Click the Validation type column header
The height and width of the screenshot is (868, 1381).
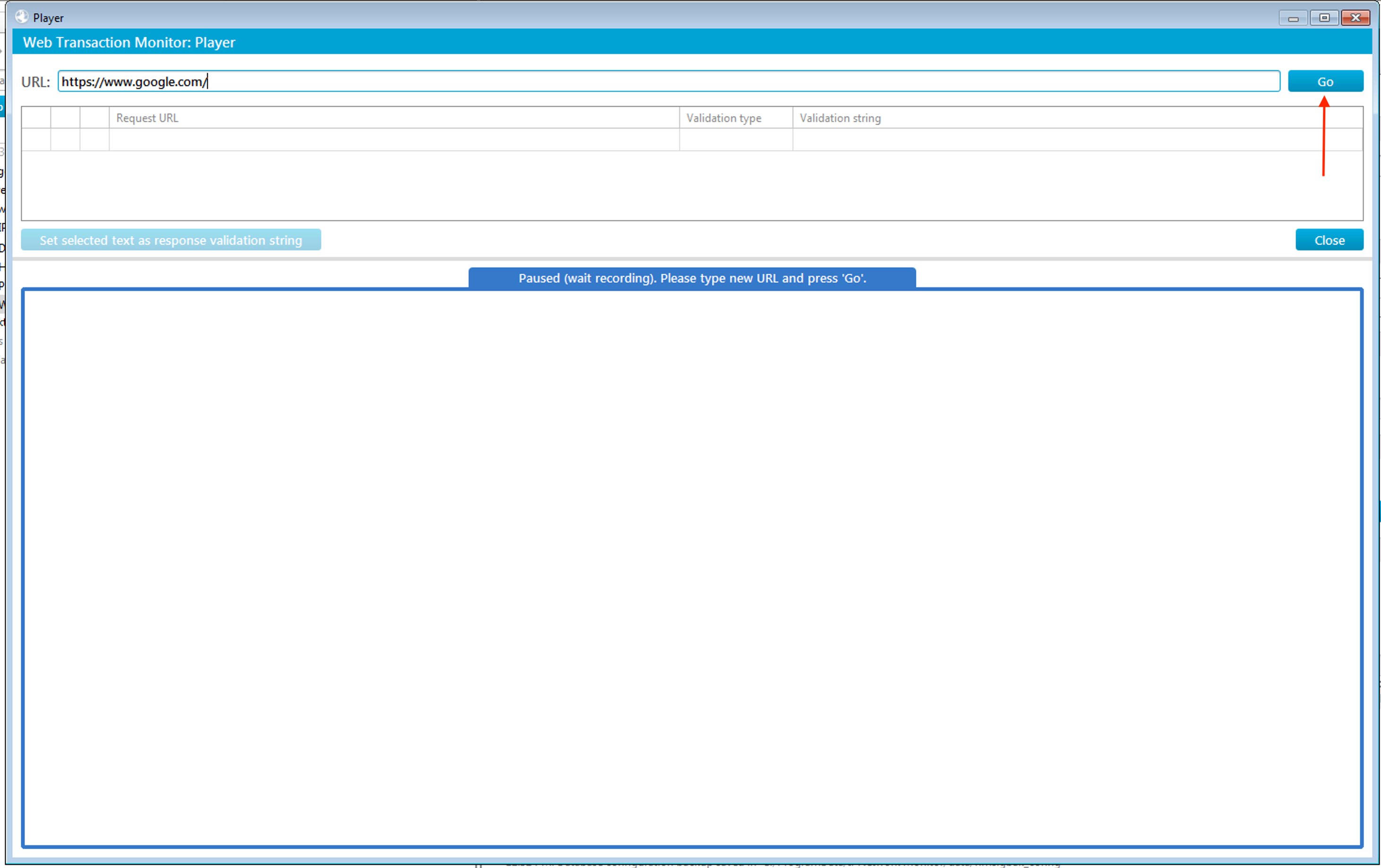pyautogui.click(x=736, y=118)
